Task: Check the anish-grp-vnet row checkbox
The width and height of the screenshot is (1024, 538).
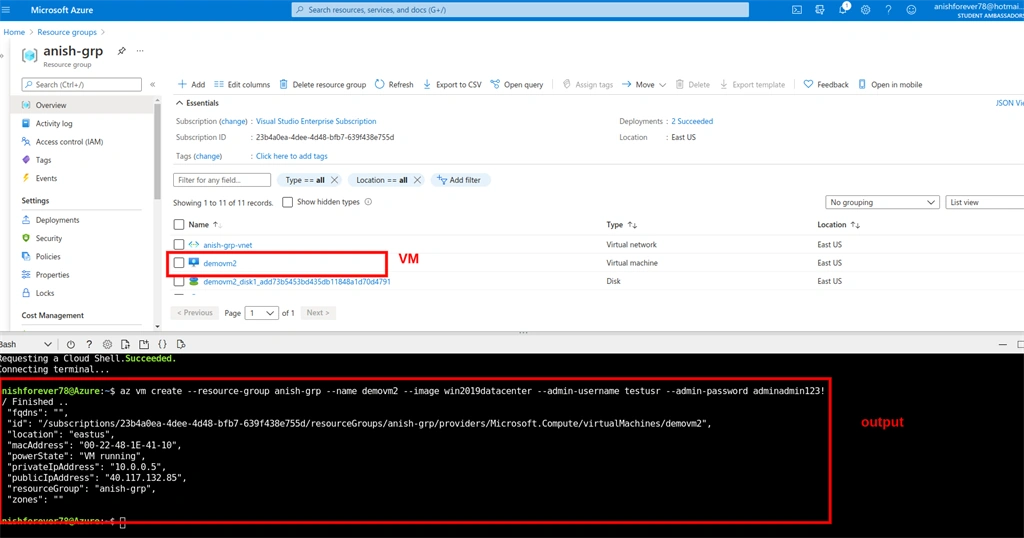Action: (x=179, y=244)
